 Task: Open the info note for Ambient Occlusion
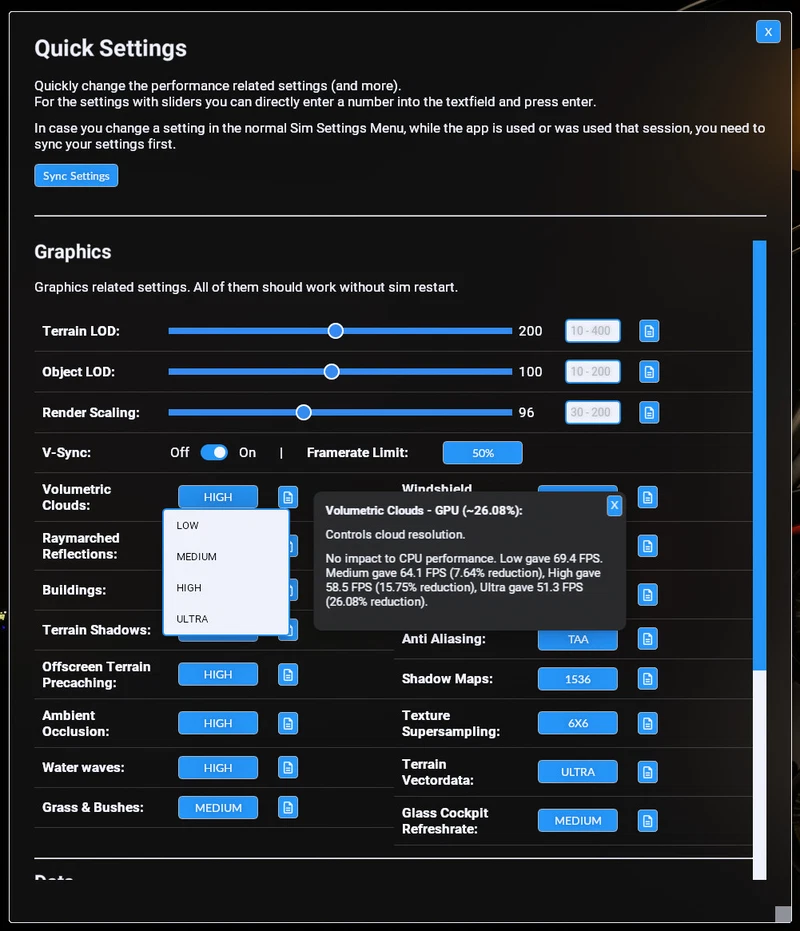pos(288,723)
